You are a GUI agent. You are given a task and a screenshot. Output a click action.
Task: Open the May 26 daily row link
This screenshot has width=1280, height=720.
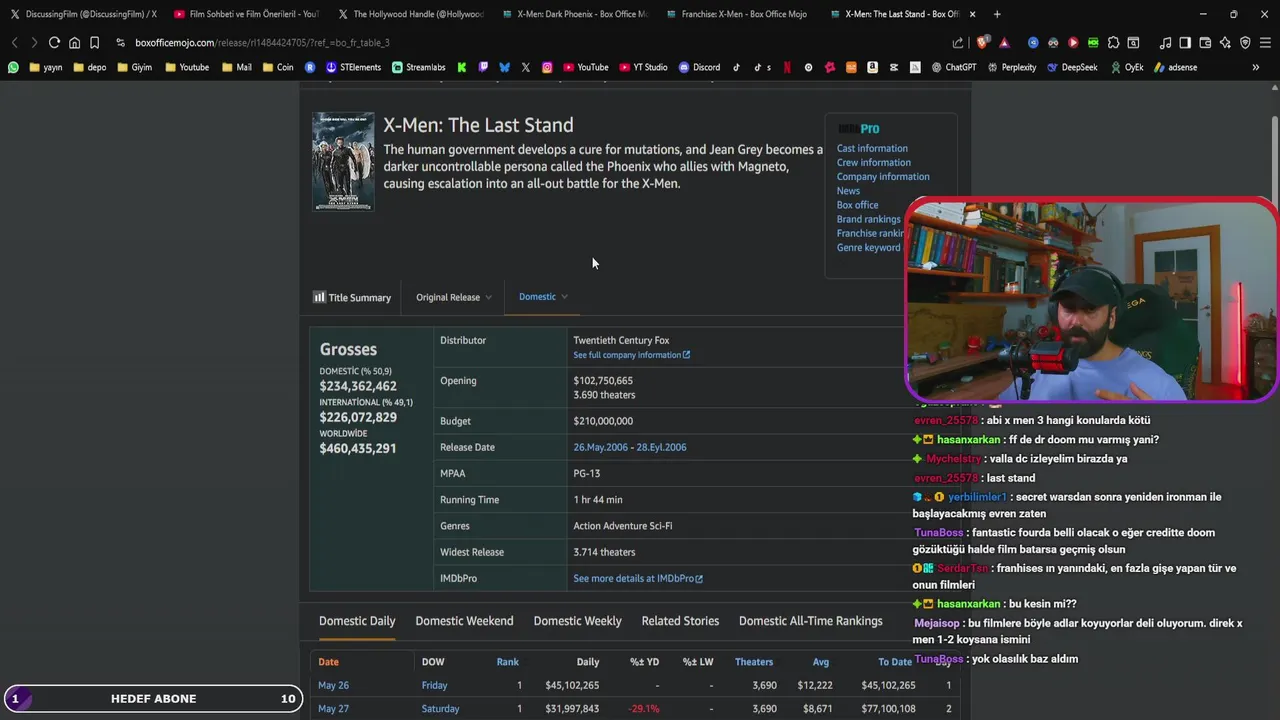tap(333, 685)
